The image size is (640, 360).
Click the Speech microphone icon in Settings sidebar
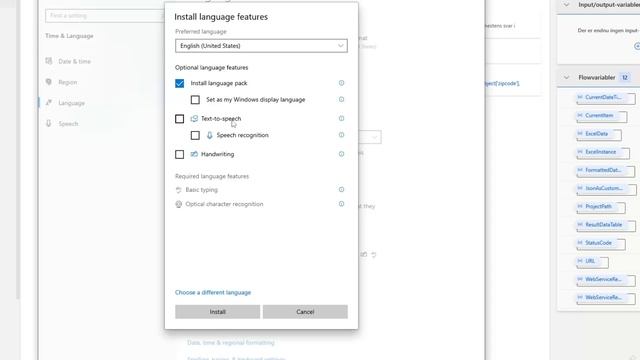point(49,123)
